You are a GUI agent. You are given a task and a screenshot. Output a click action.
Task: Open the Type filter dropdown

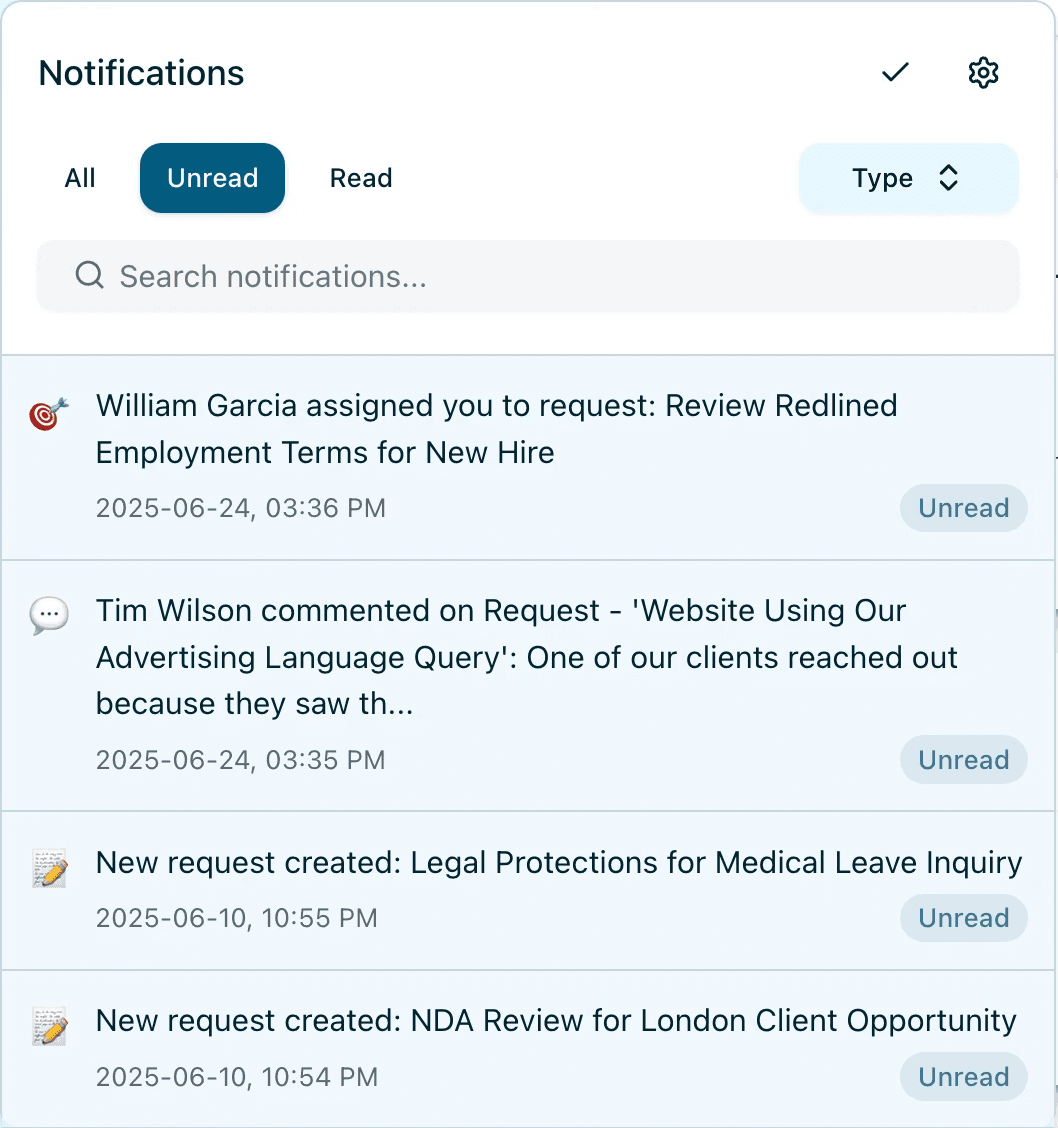(x=908, y=178)
